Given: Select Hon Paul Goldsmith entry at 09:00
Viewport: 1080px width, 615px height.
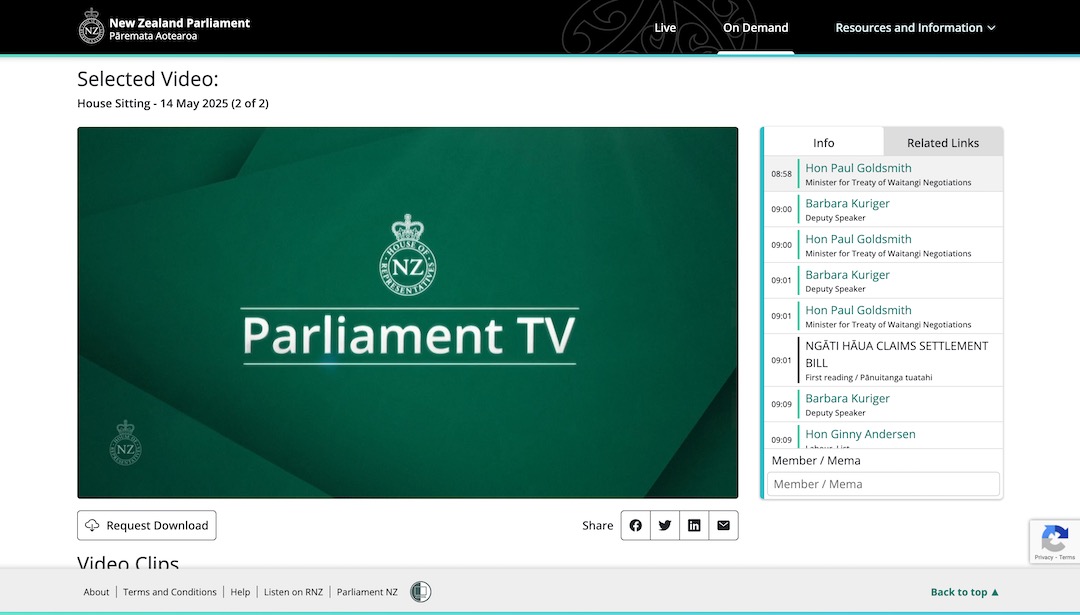Looking at the screenshot, I should click(x=884, y=245).
